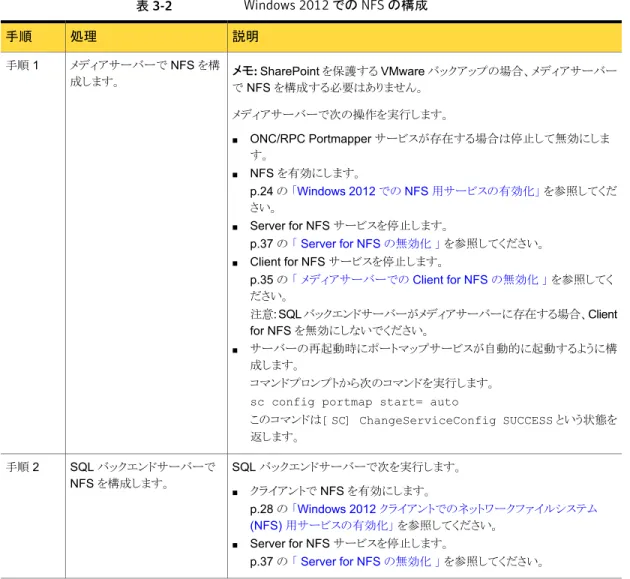Click text 'クライアントで NFS を有効にします。'

340,491
